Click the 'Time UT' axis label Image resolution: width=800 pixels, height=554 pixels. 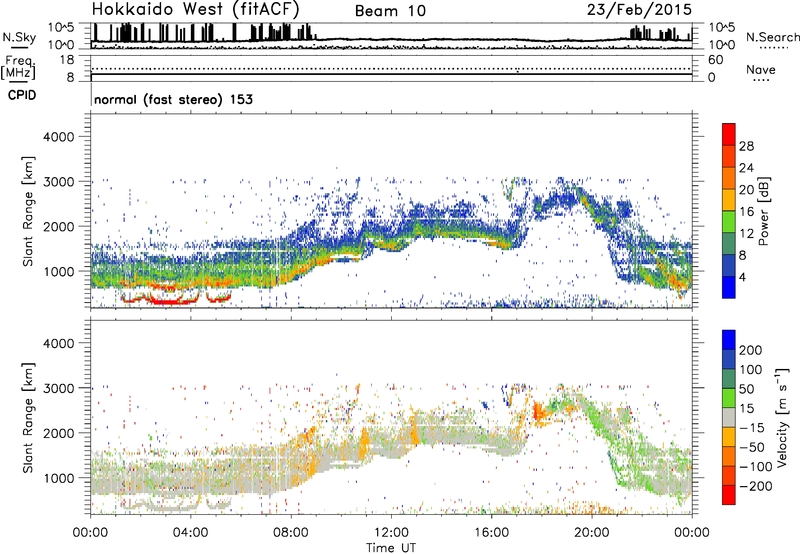pyautogui.click(x=391, y=548)
